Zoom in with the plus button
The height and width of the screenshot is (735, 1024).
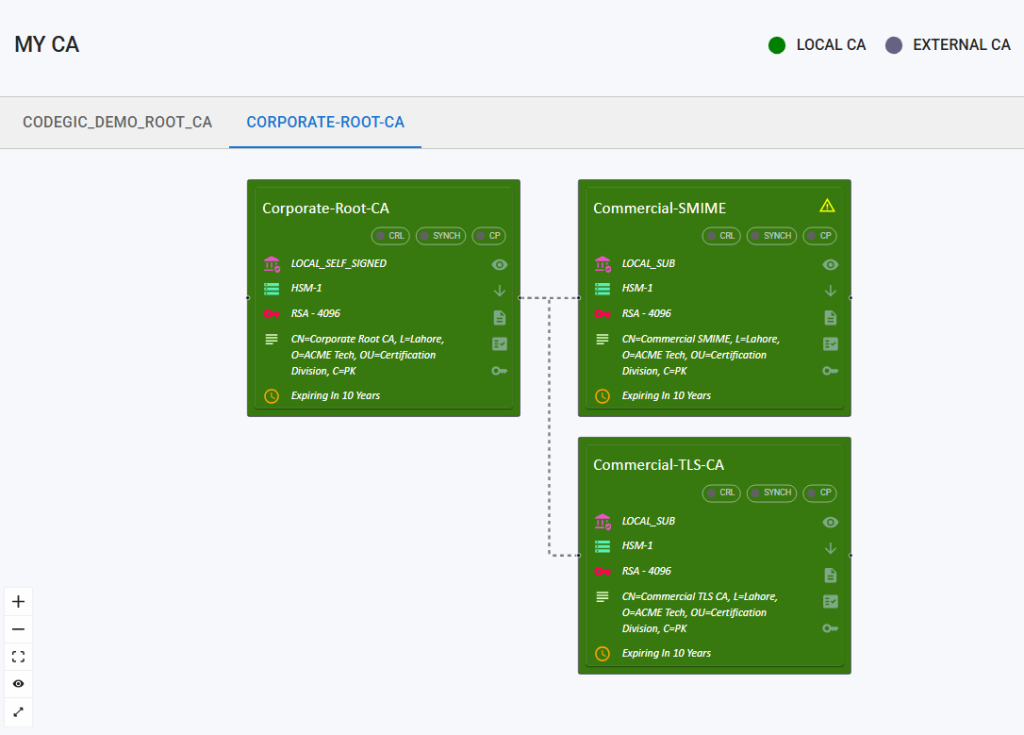pyautogui.click(x=18, y=602)
